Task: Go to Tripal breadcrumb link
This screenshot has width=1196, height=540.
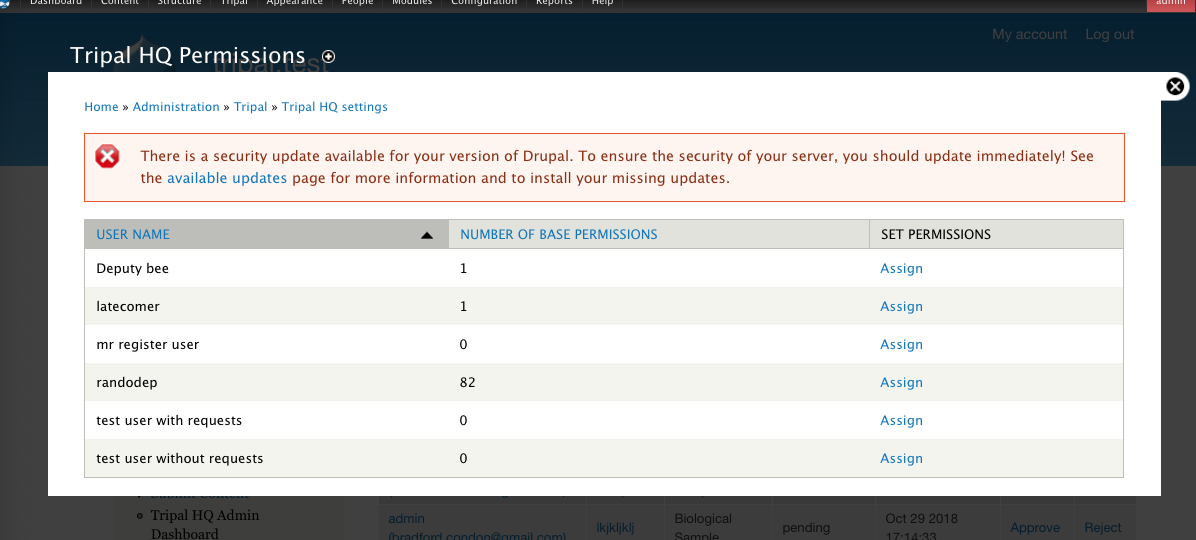Action: pos(250,107)
